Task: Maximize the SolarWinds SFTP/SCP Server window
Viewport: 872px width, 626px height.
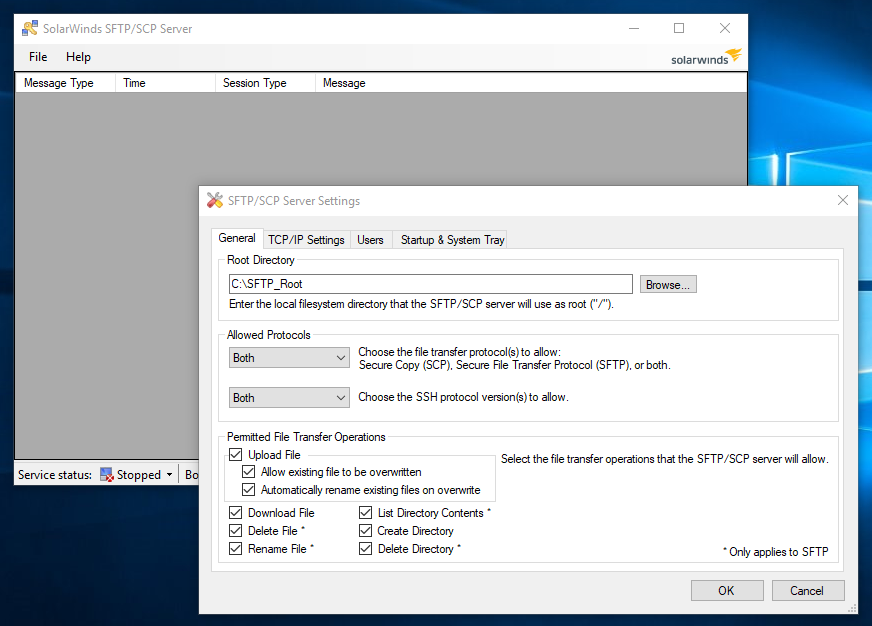Action: 679,28
